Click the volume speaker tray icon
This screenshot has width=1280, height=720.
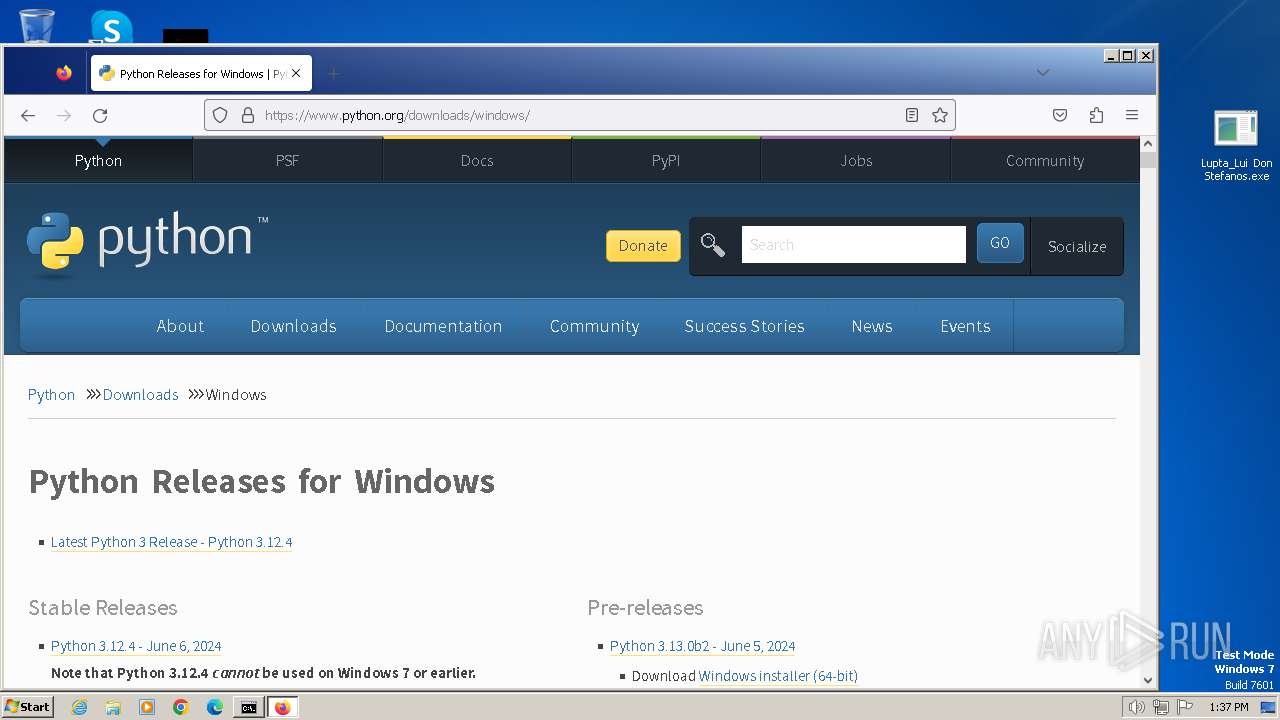pyautogui.click(x=1137, y=707)
